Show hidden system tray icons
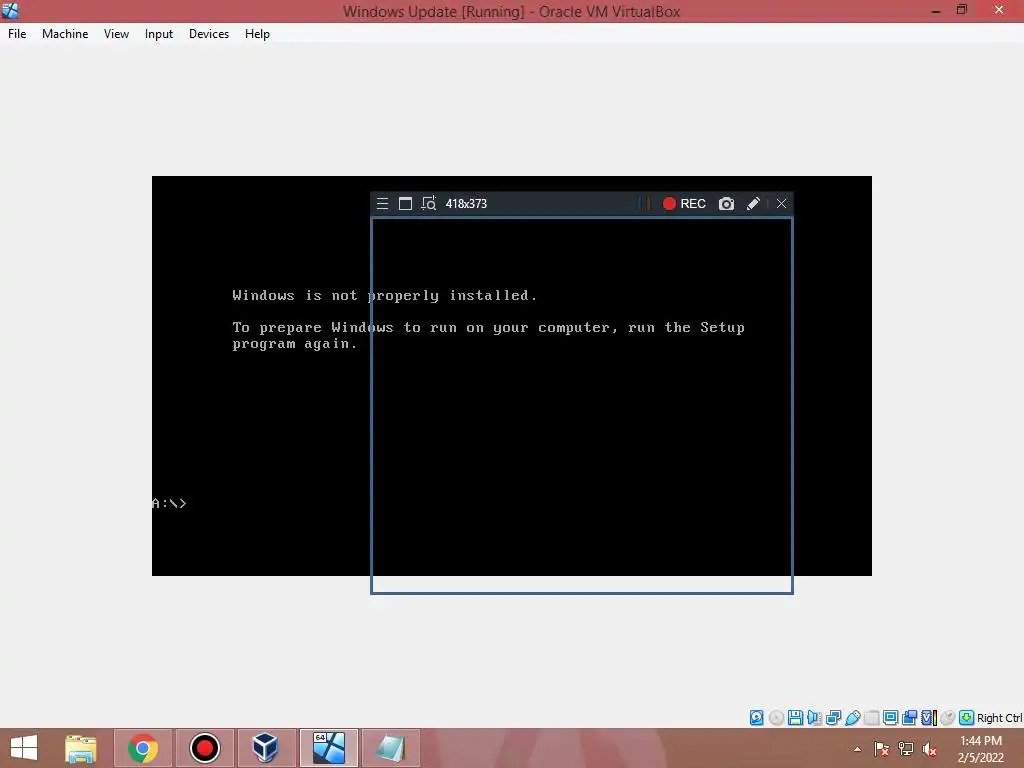The image size is (1024, 768). 857,749
